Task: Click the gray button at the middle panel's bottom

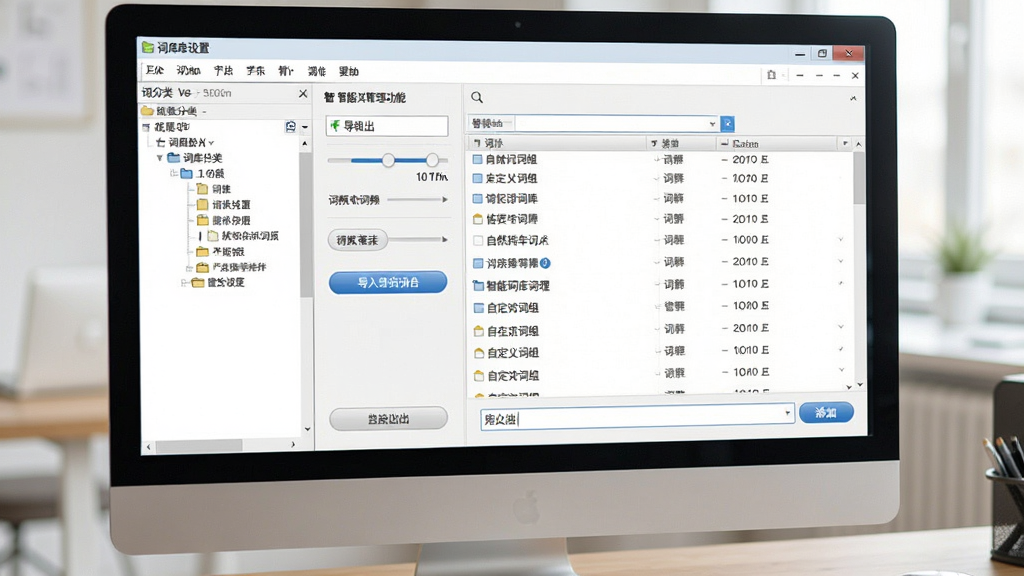Action: [x=389, y=419]
